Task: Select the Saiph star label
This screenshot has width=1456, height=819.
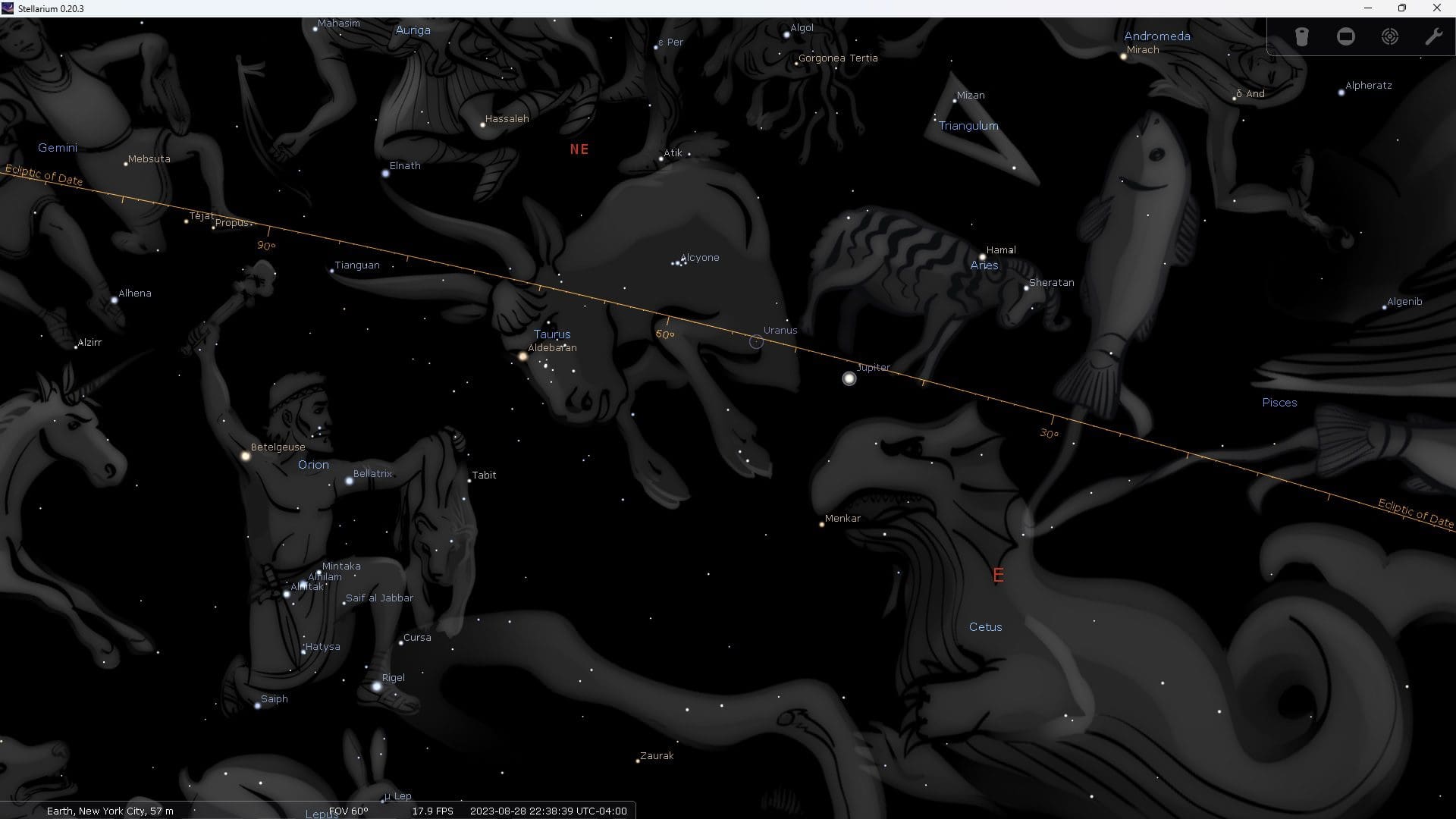Action: coord(274,699)
